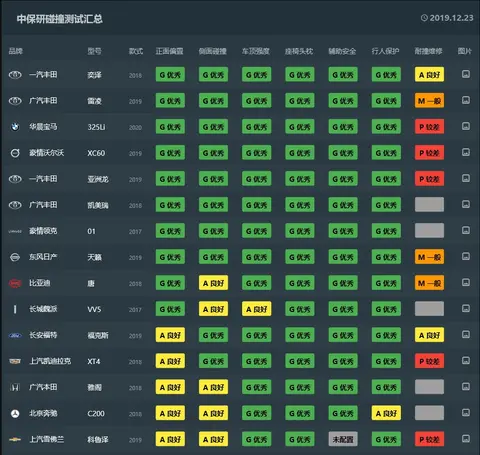Viewport: 480px width, 455px height.
Task: Open the picture icon for 福克斯 row
Action: pyautogui.click(x=466, y=334)
